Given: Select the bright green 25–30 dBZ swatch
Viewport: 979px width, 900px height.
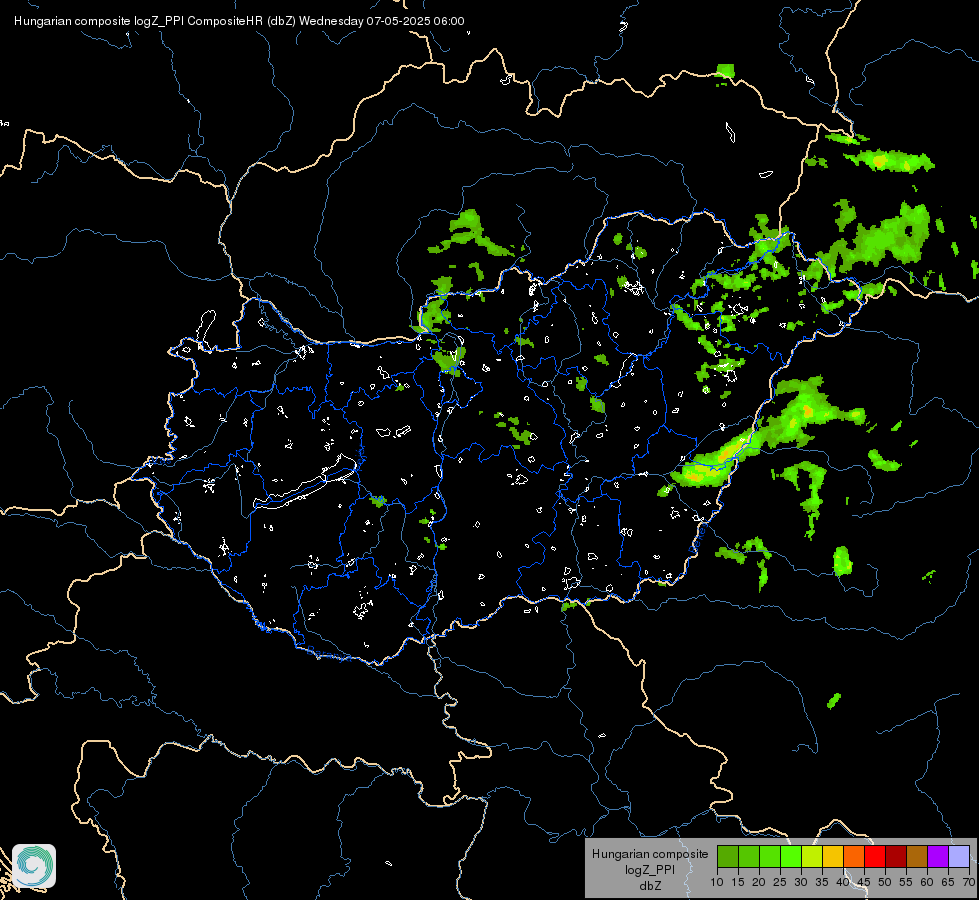Looking at the screenshot, I should click(x=791, y=856).
